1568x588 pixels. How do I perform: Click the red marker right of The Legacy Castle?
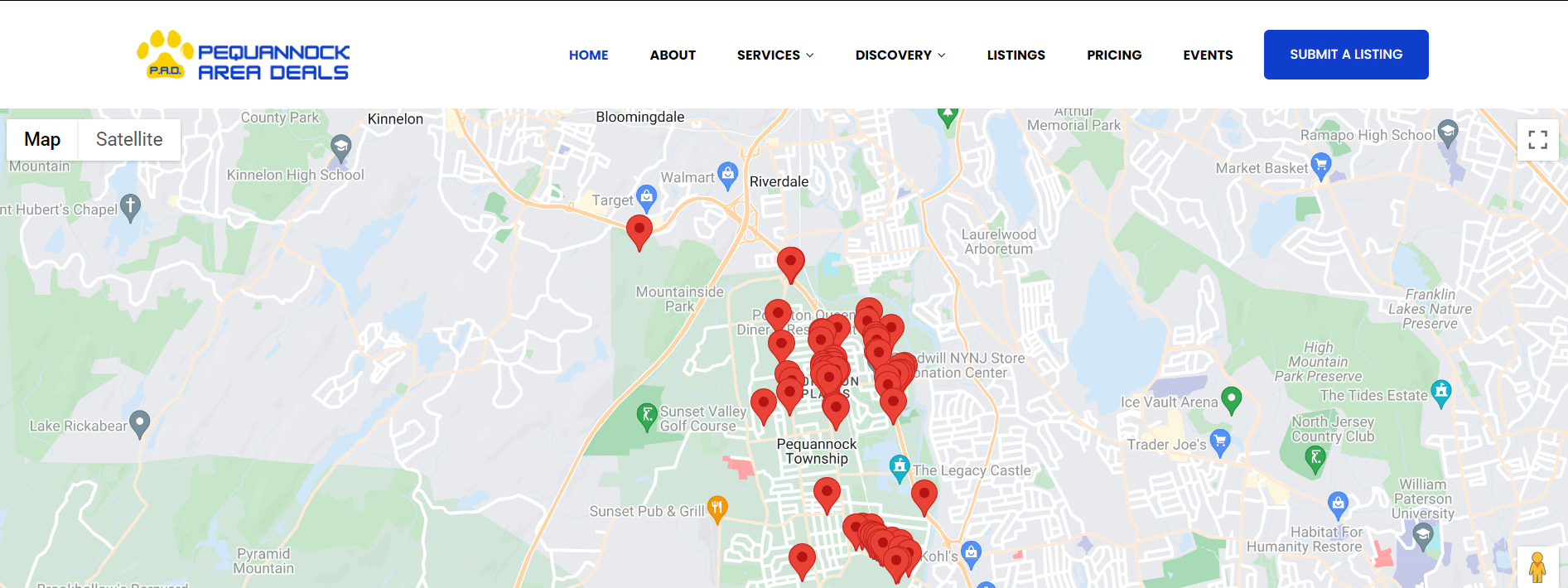924,497
